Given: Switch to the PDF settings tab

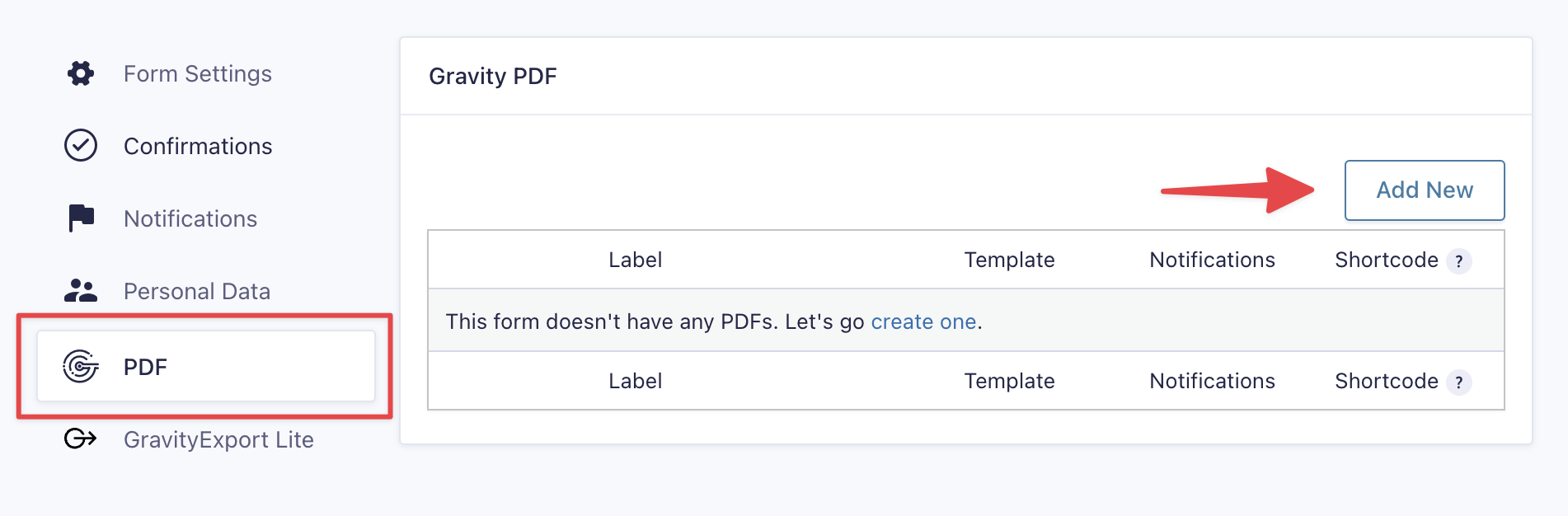Looking at the screenshot, I should [x=145, y=367].
